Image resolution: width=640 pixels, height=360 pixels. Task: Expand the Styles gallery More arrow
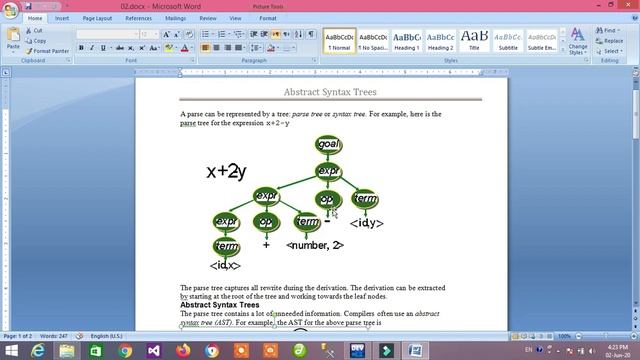click(x=563, y=50)
